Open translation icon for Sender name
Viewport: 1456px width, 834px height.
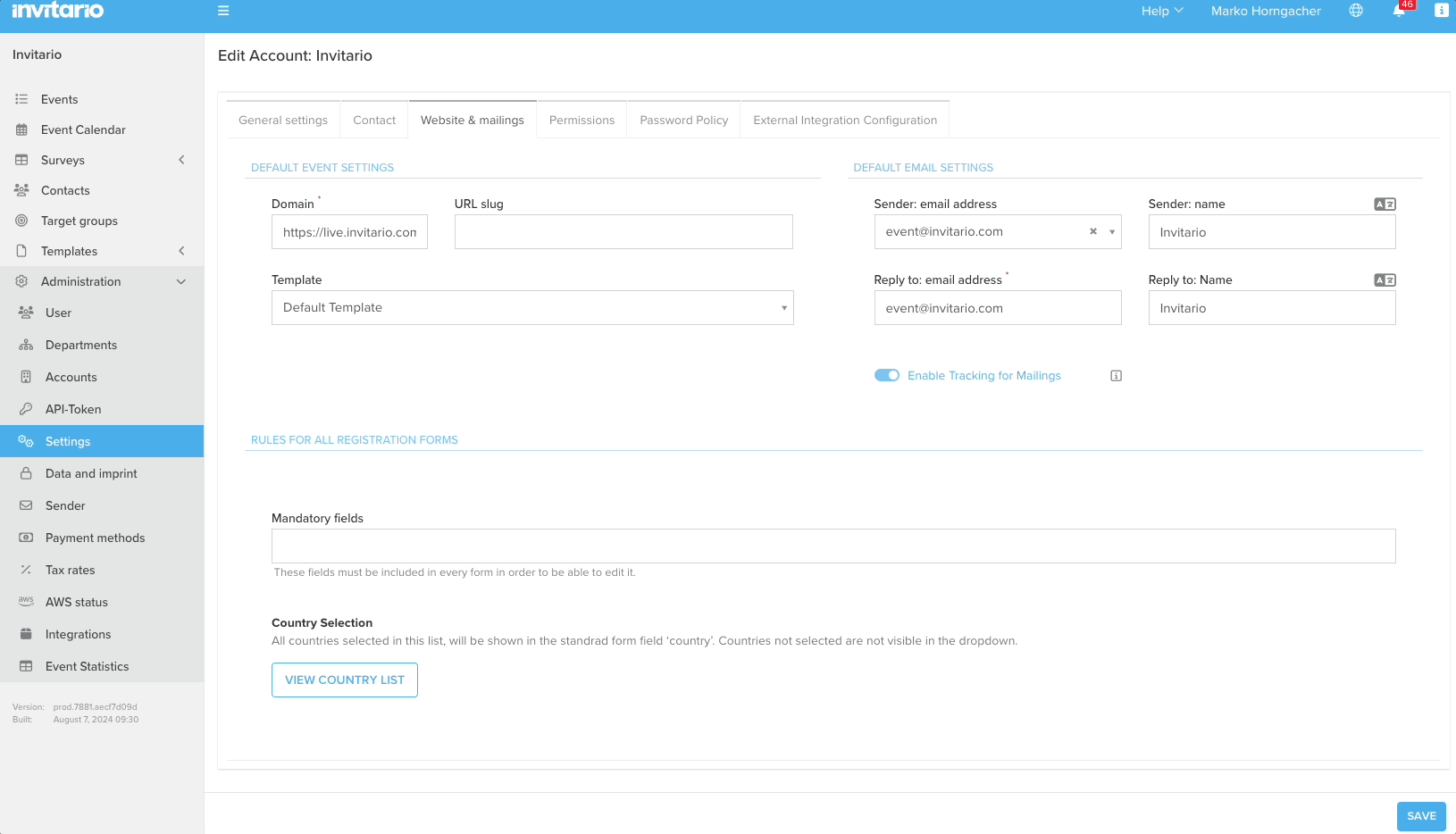point(1385,204)
